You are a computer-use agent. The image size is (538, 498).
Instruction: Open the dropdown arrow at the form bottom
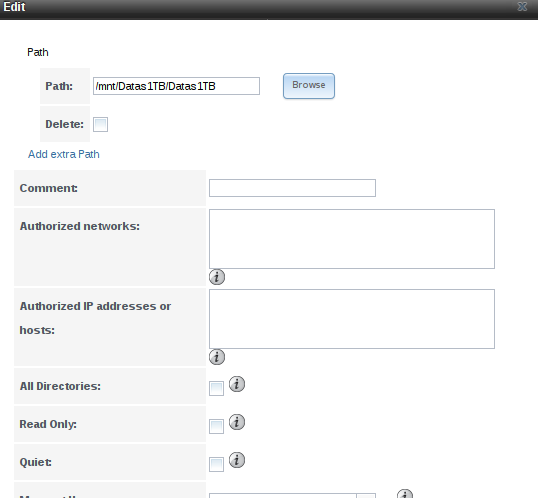(x=366, y=496)
